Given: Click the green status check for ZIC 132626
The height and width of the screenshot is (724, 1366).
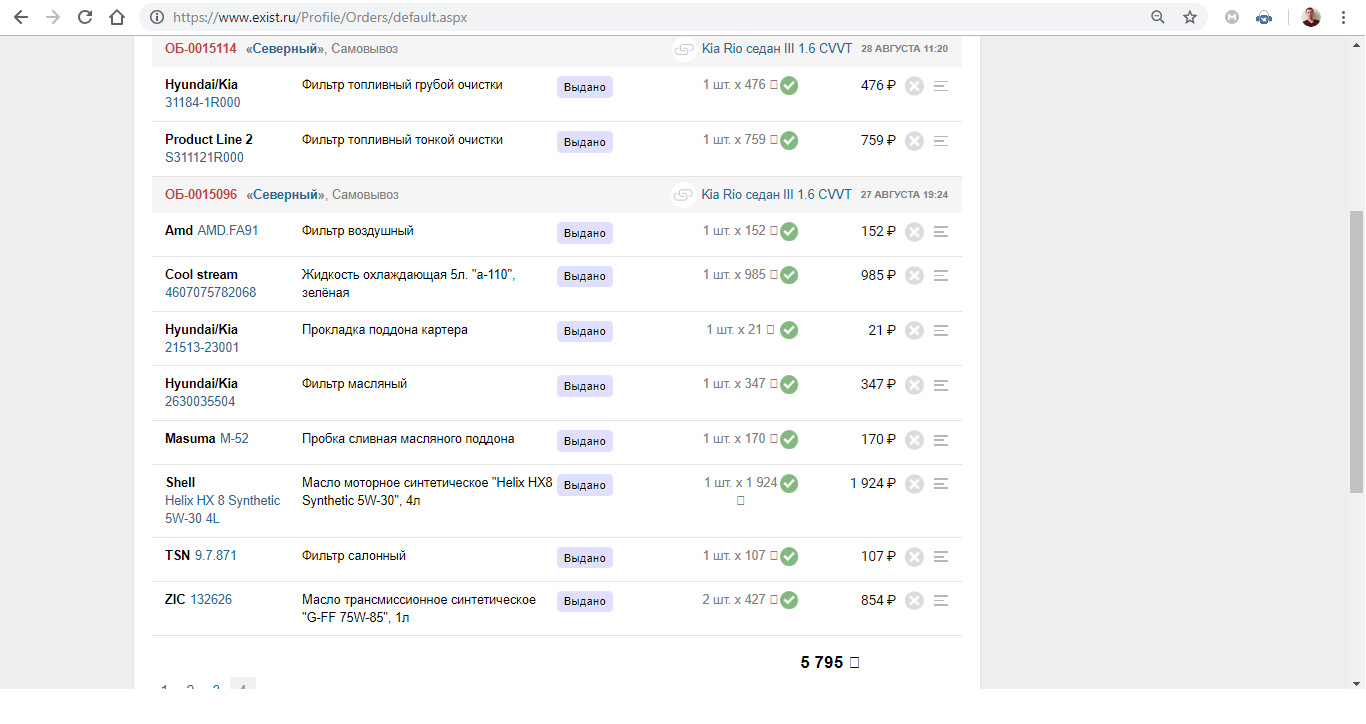Looking at the screenshot, I should (x=789, y=601).
